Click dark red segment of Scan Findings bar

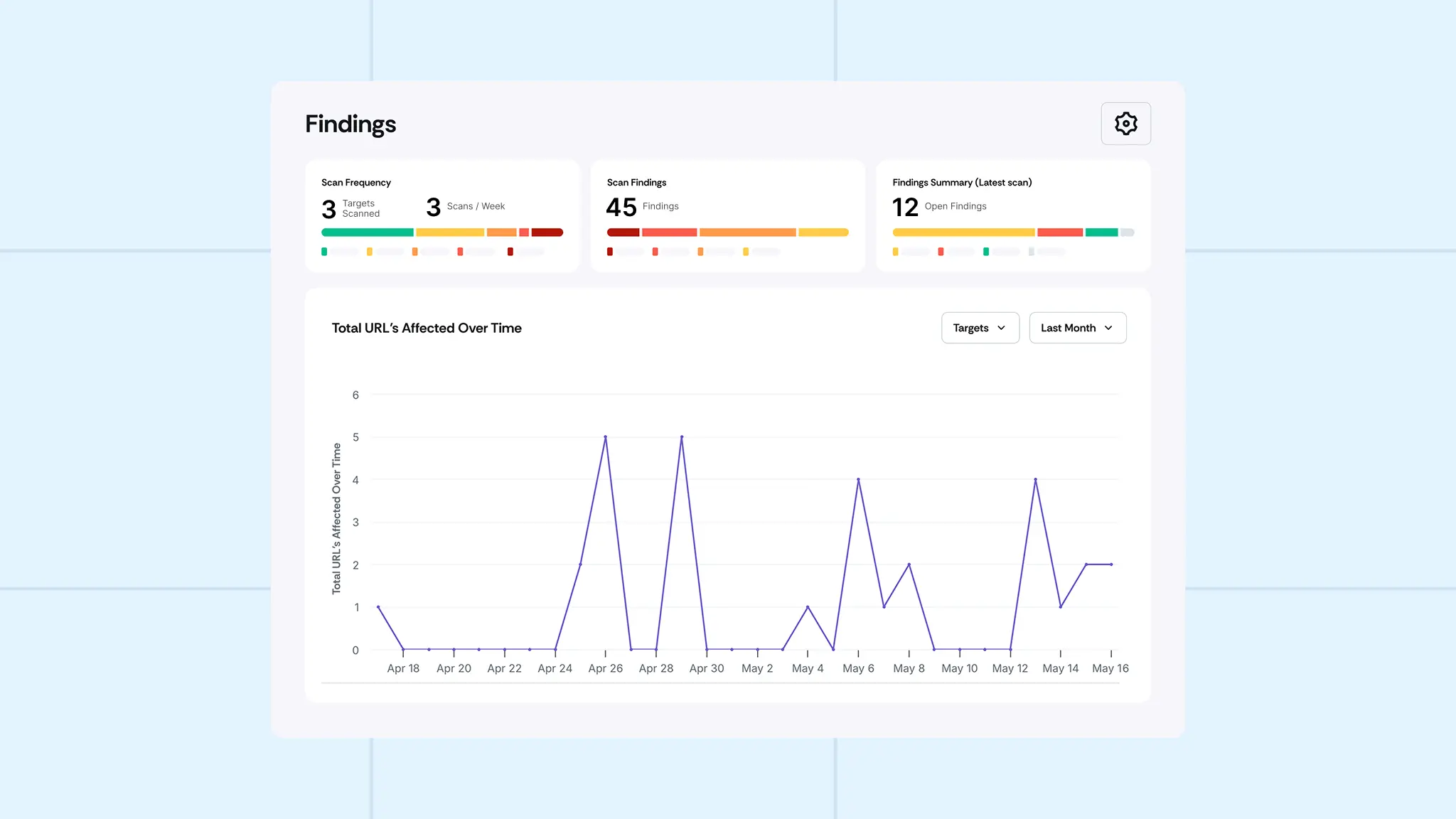623,232
